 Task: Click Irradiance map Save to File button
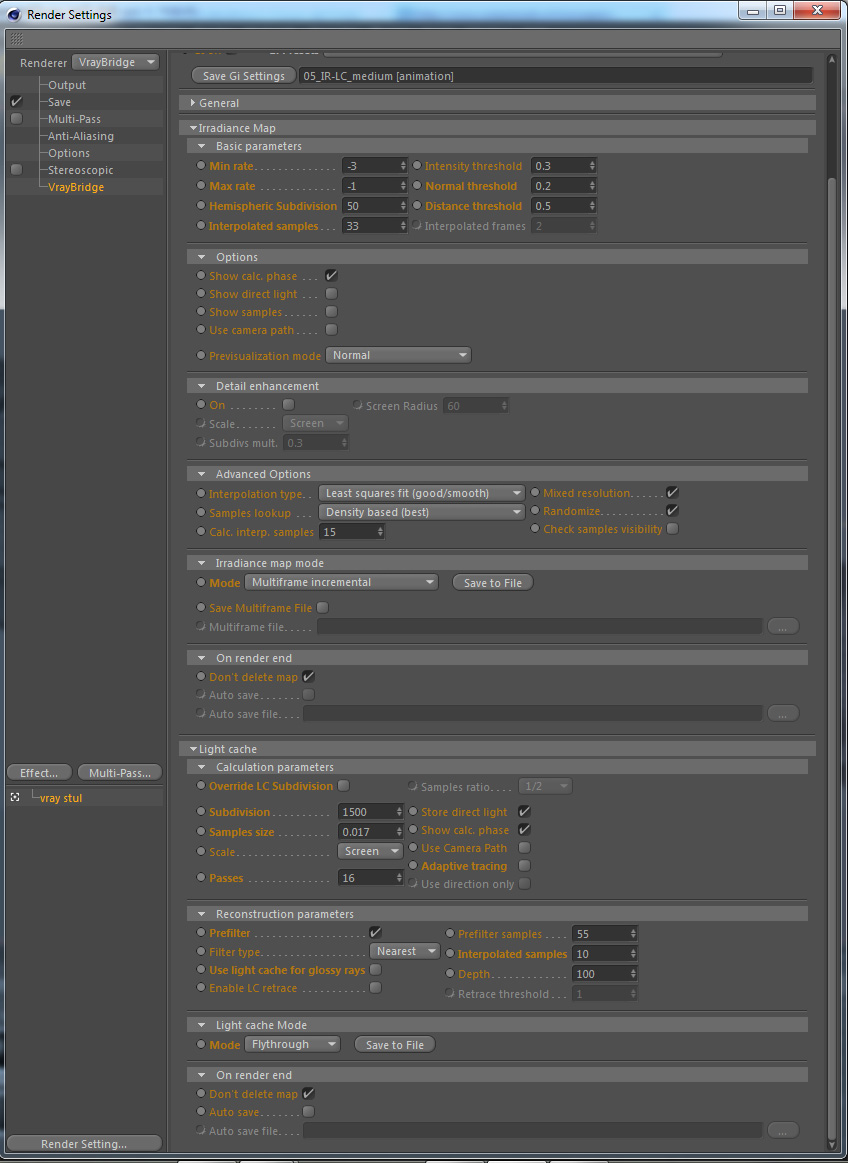493,583
